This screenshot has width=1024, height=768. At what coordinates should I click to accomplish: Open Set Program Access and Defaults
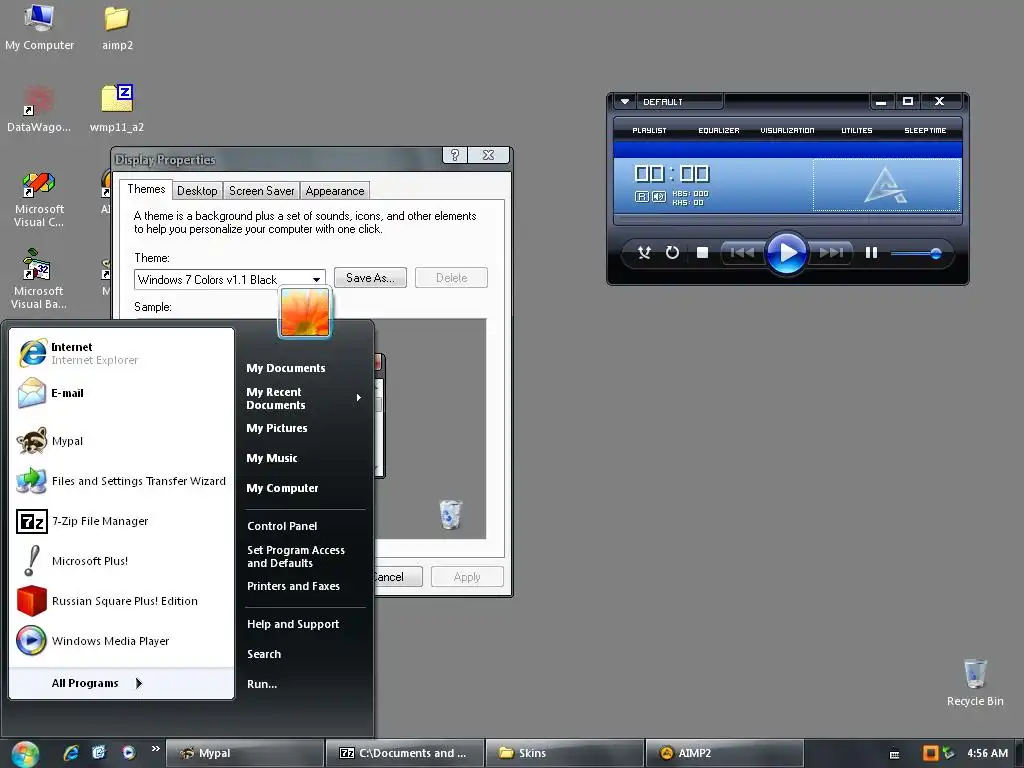tap(296, 556)
